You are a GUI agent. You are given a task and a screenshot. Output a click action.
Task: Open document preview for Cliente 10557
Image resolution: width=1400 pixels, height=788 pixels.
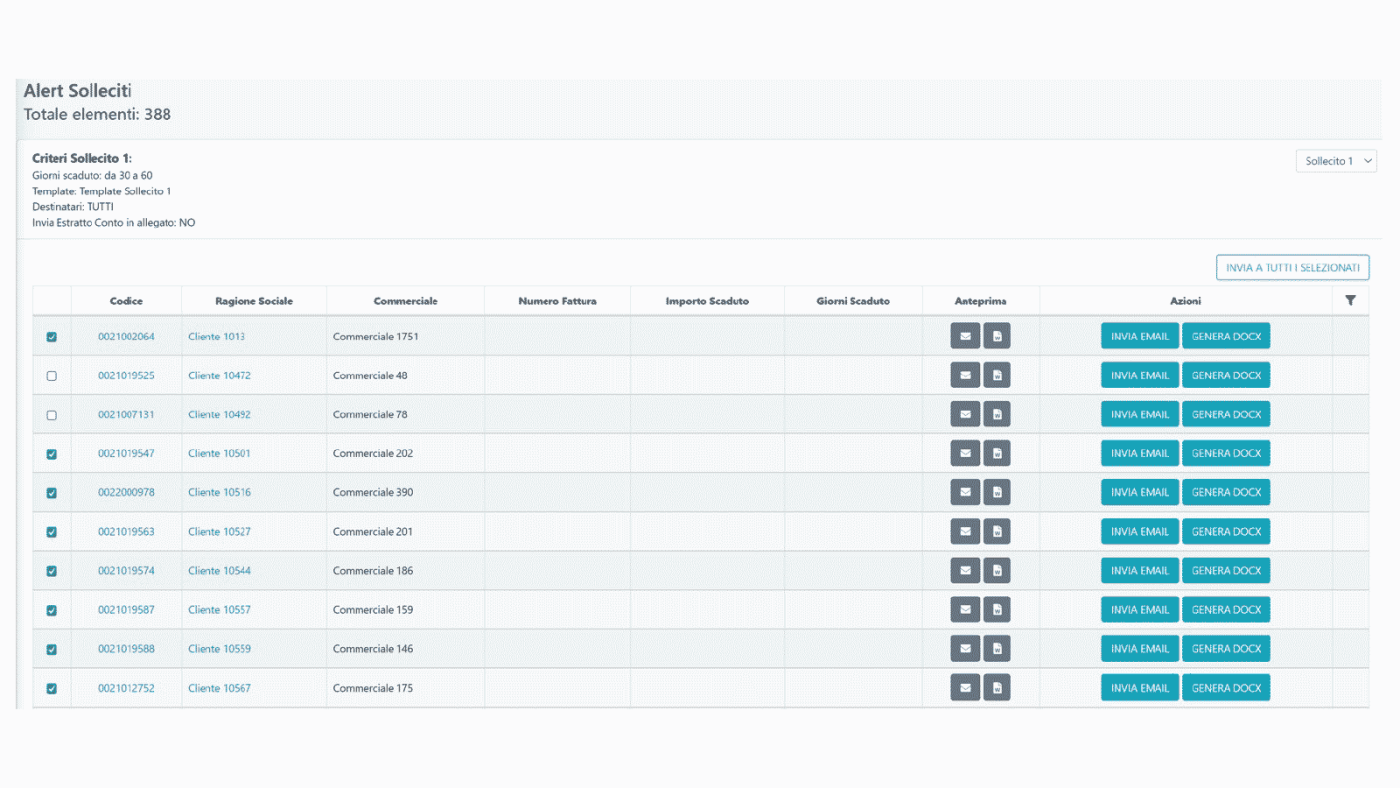[997, 609]
